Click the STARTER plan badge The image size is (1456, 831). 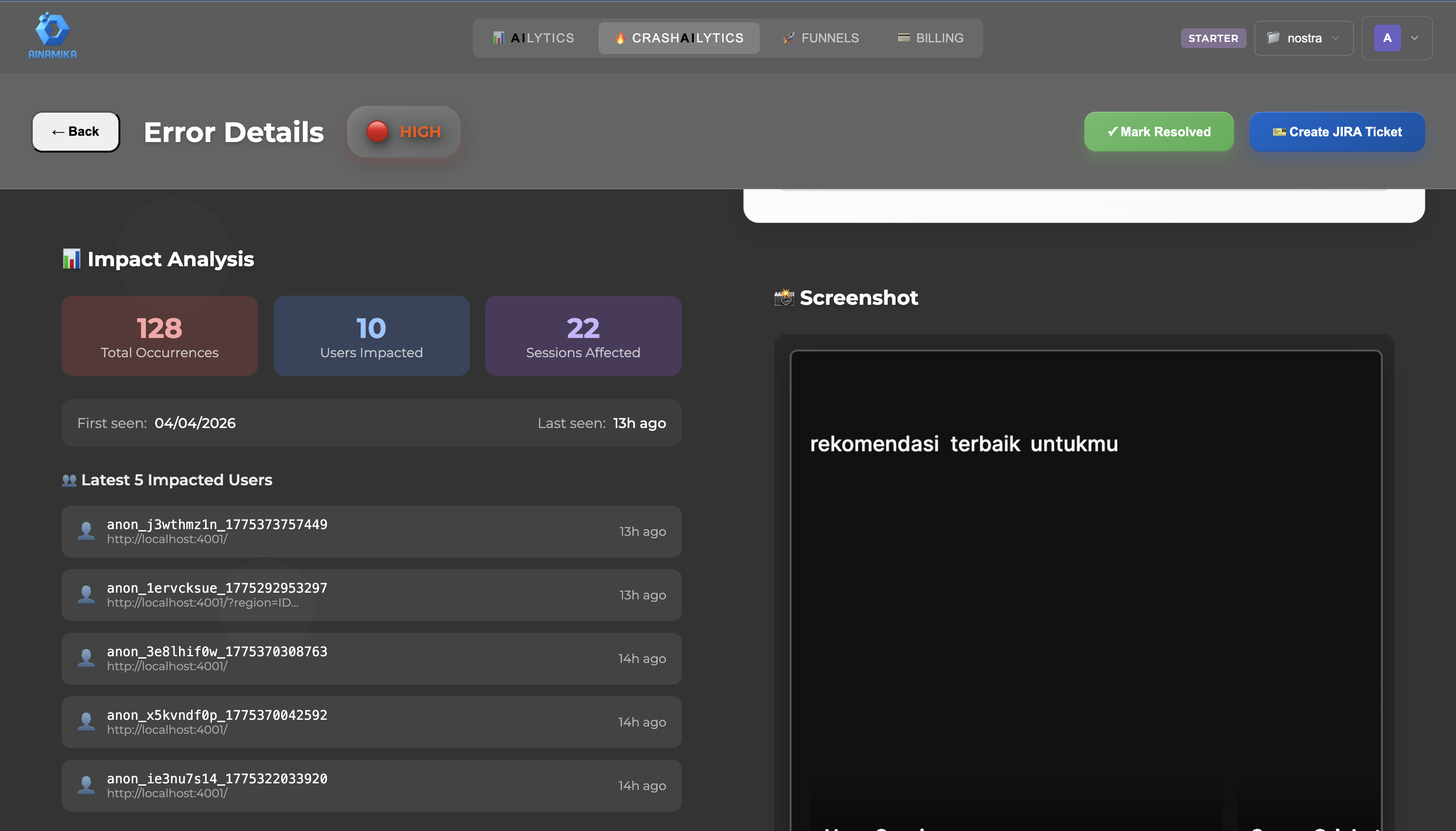tap(1213, 38)
